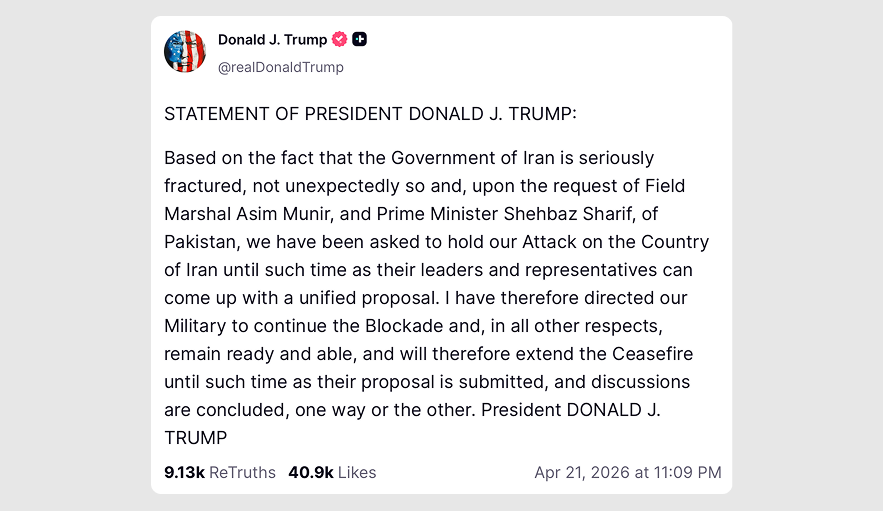This screenshot has width=883, height=511.
Task: Click the Likes label
Action: click(x=357, y=472)
